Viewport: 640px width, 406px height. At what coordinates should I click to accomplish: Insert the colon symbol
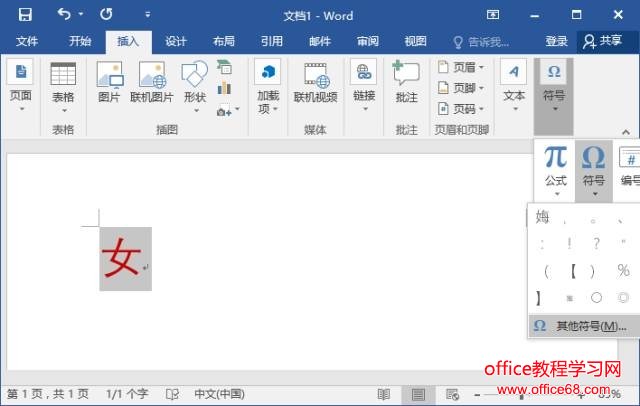point(542,244)
